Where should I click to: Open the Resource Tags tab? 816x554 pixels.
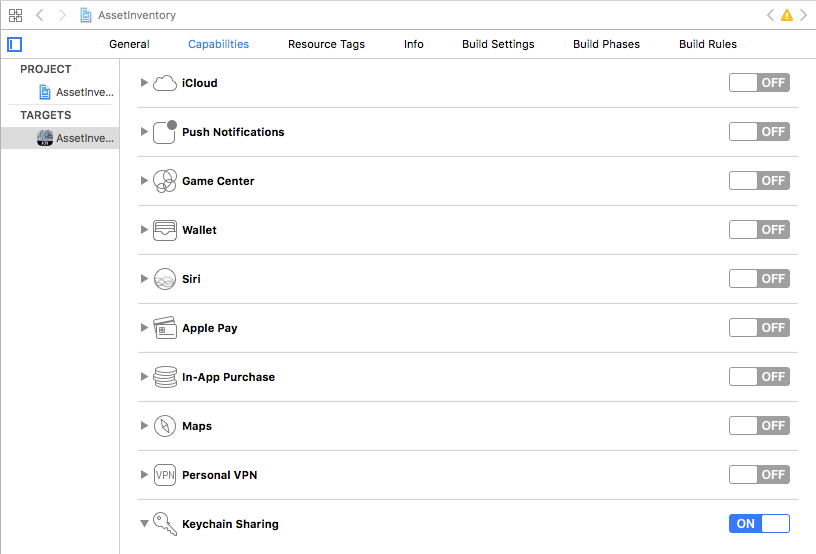pos(326,44)
